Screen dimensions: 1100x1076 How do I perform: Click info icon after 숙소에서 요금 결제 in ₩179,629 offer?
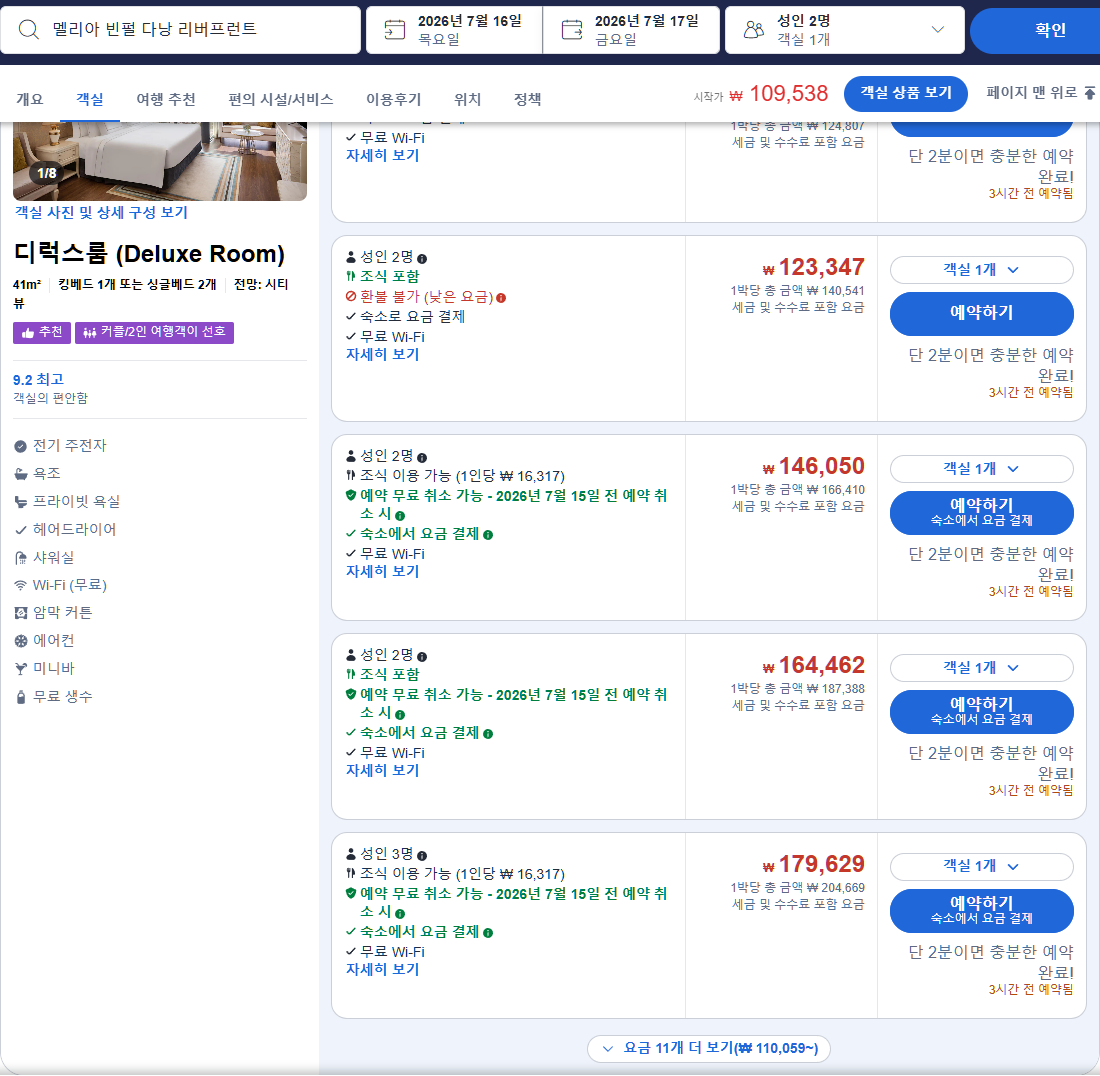pos(488,933)
